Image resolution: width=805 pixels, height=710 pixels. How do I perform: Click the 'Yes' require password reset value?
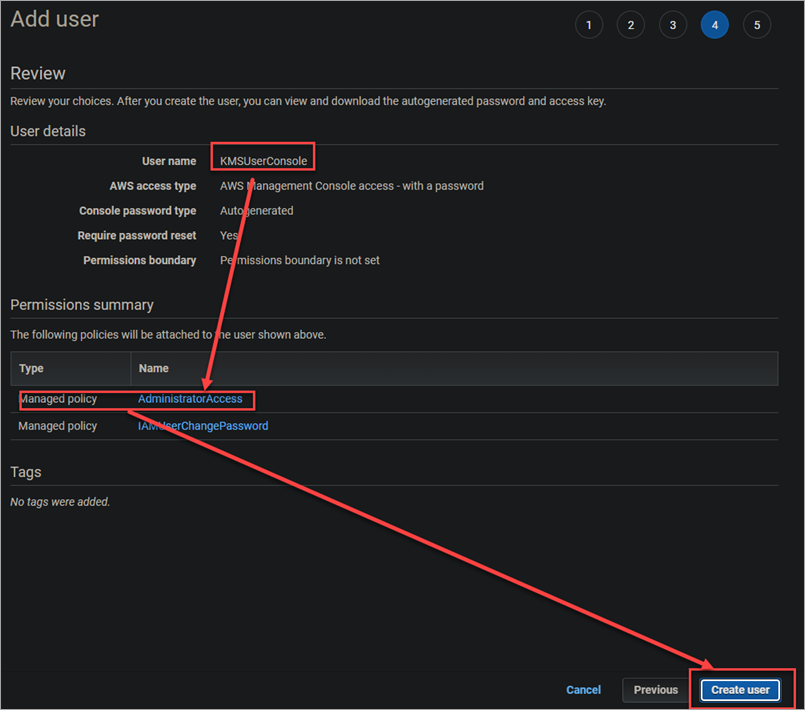pos(229,236)
